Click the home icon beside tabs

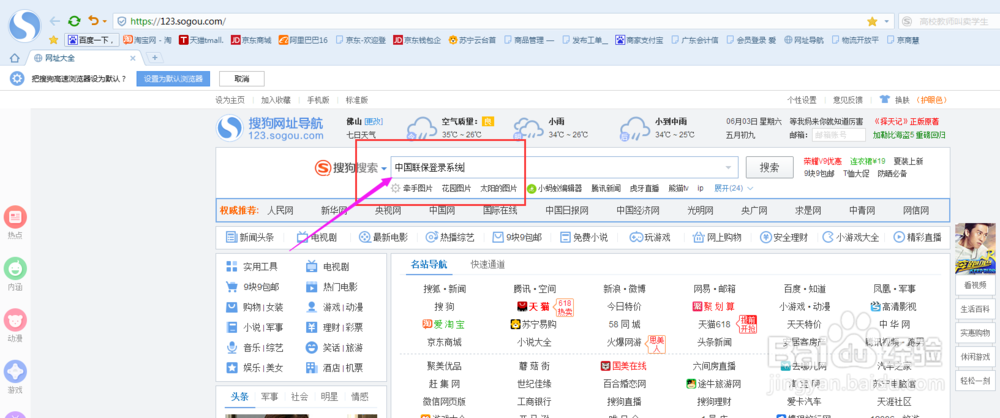click(x=14, y=58)
